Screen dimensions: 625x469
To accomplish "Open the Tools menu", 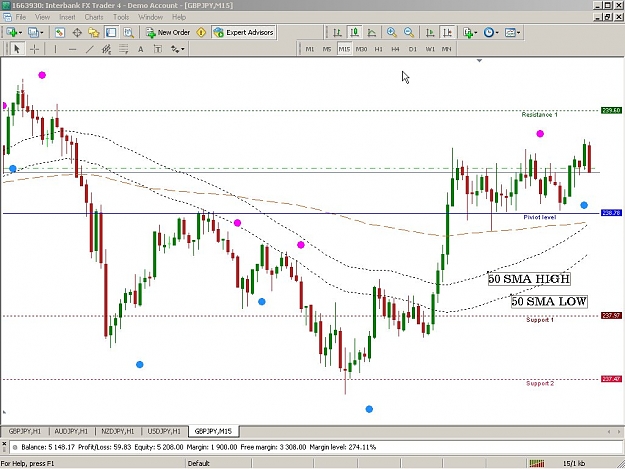I will [121, 17].
